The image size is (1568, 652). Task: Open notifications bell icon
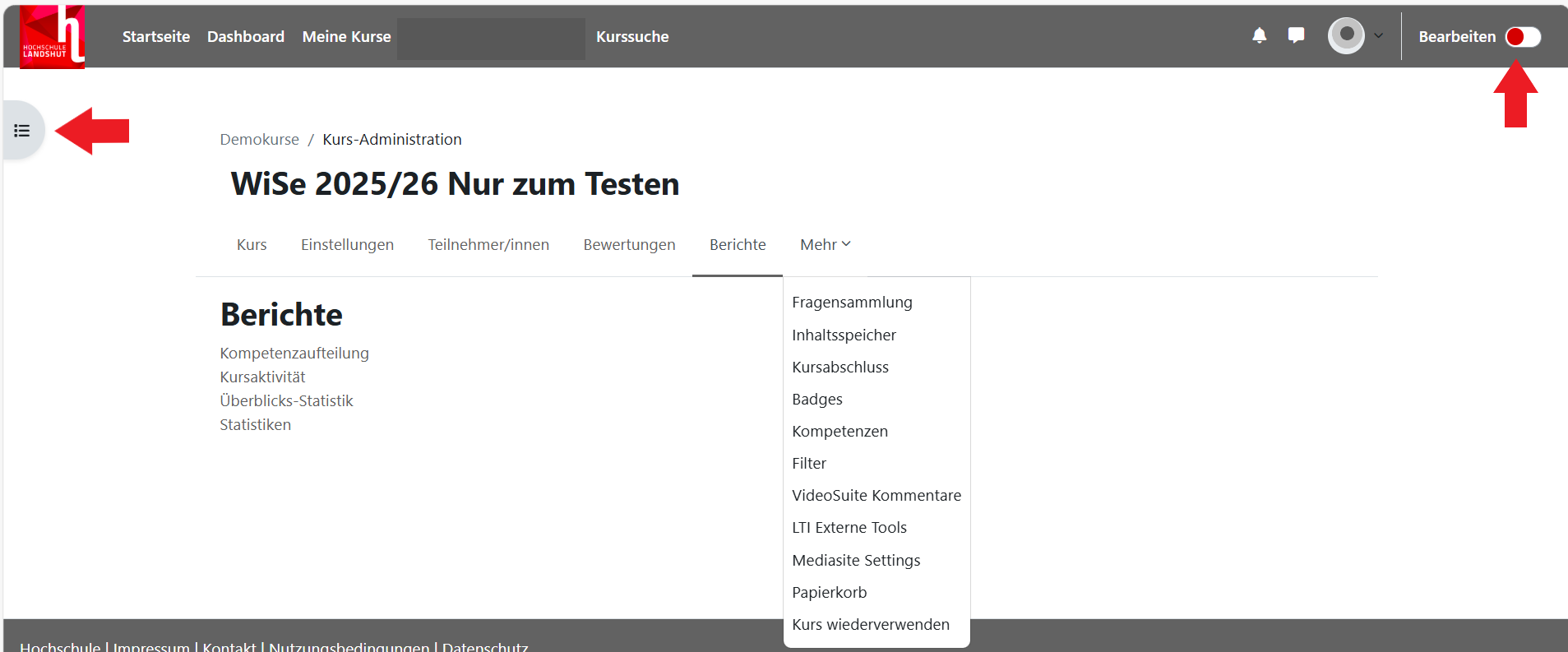(x=1259, y=35)
